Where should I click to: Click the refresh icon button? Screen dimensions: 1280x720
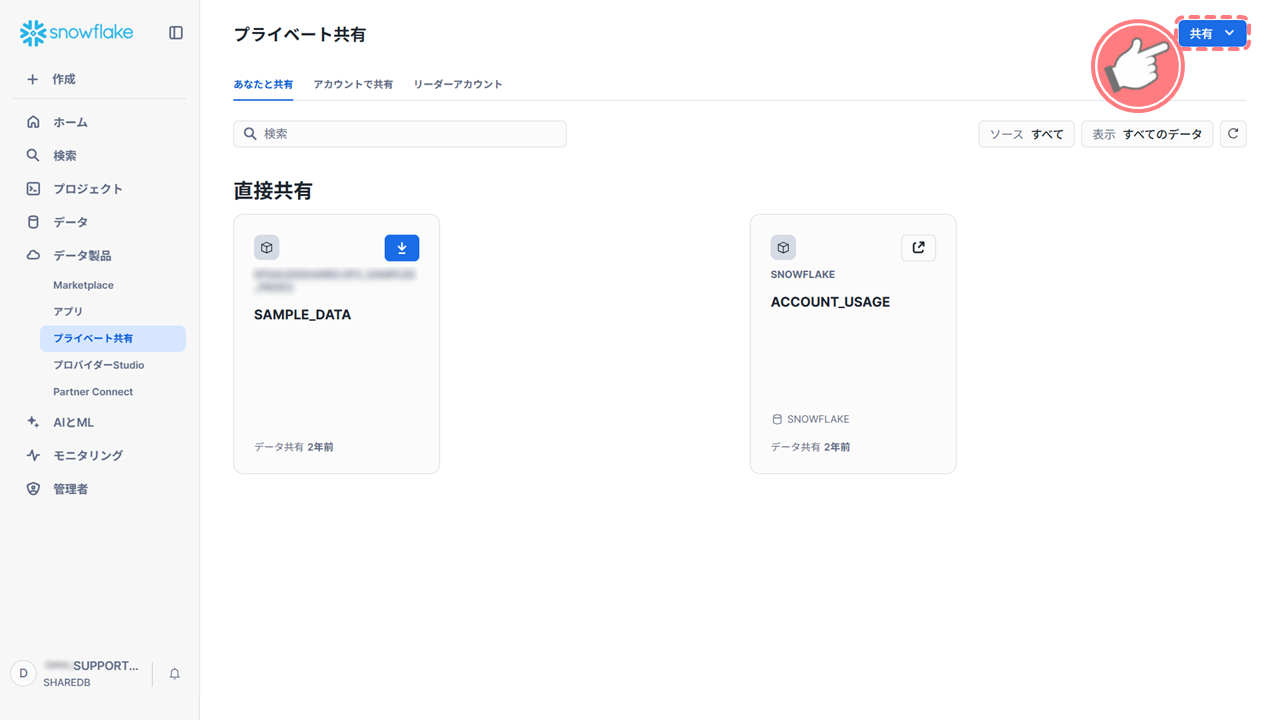[x=1233, y=134]
